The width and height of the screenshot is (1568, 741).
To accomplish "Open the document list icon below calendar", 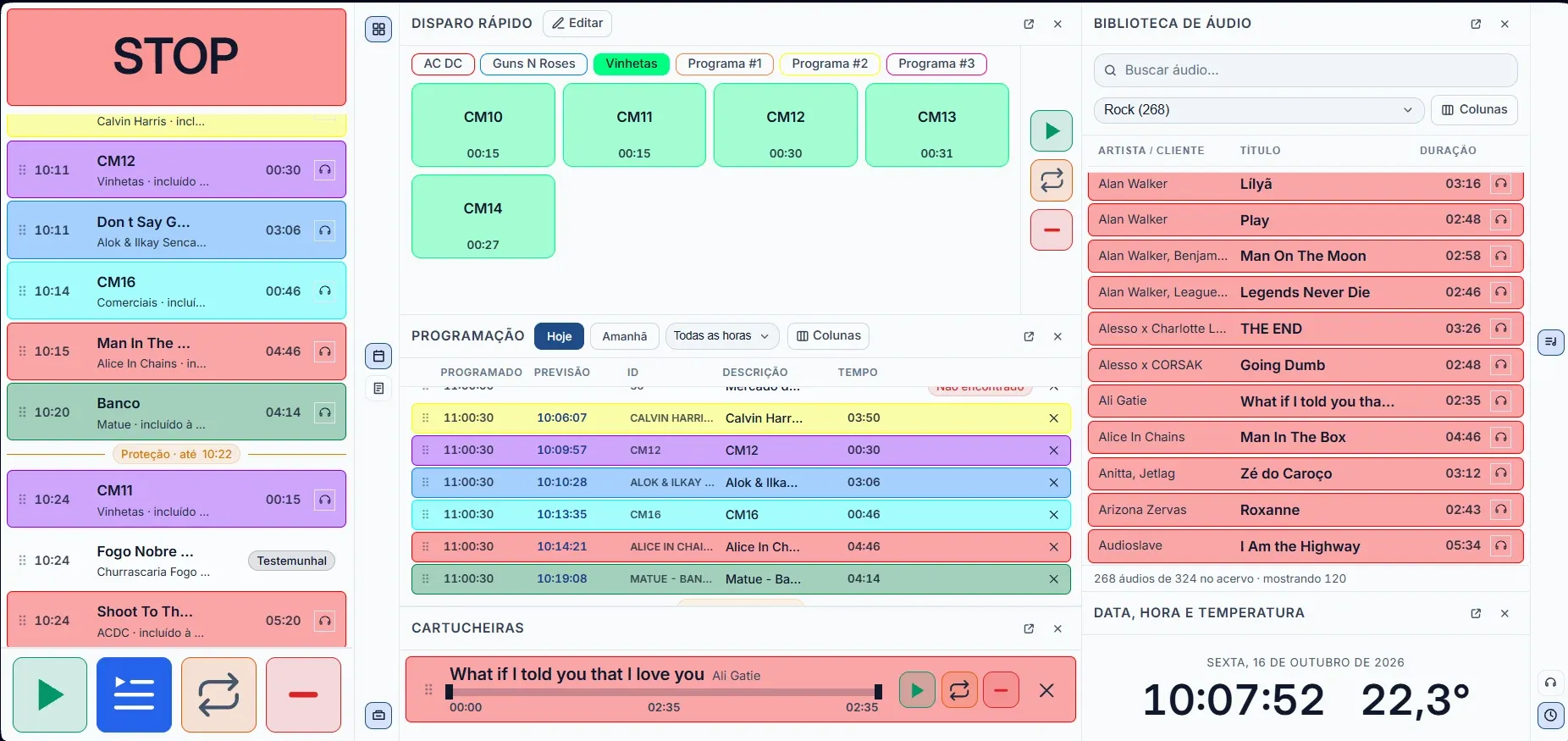I will click(378, 389).
